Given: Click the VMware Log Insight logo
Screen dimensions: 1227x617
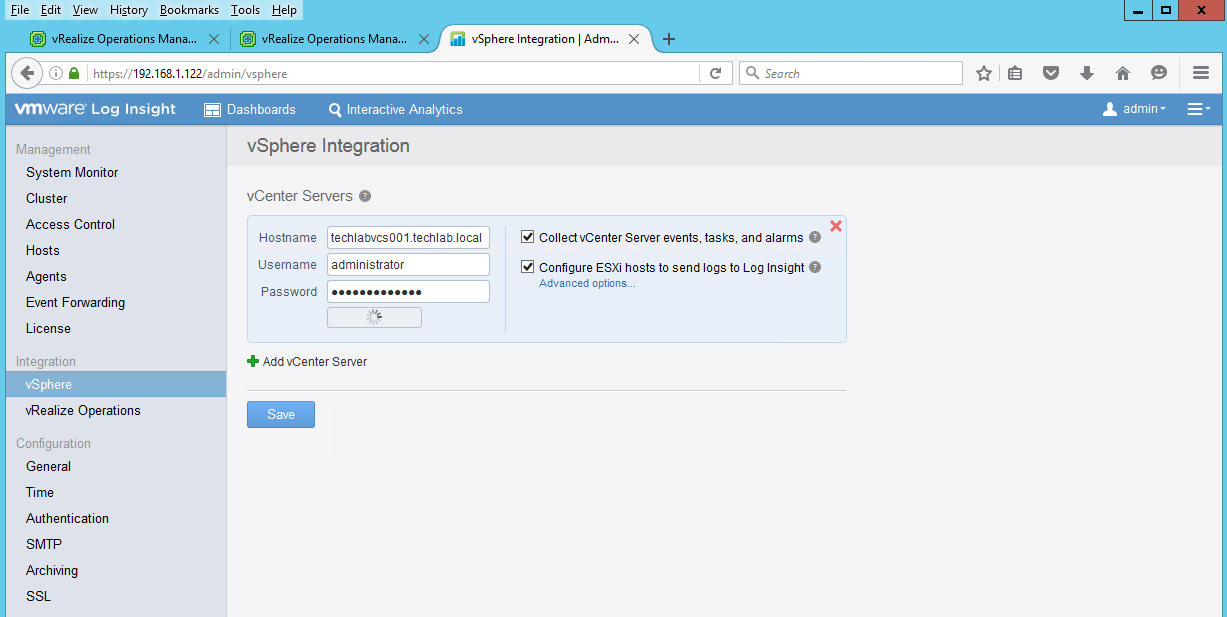Looking at the screenshot, I should (x=95, y=109).
